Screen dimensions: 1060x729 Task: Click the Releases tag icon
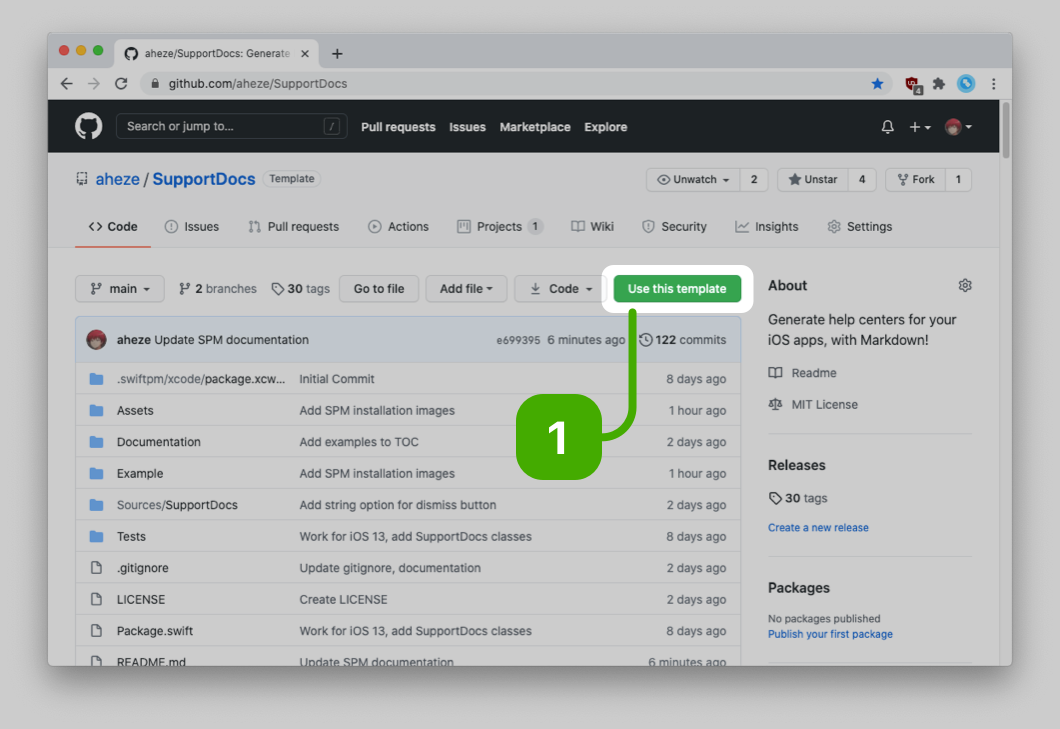[775, 498]
